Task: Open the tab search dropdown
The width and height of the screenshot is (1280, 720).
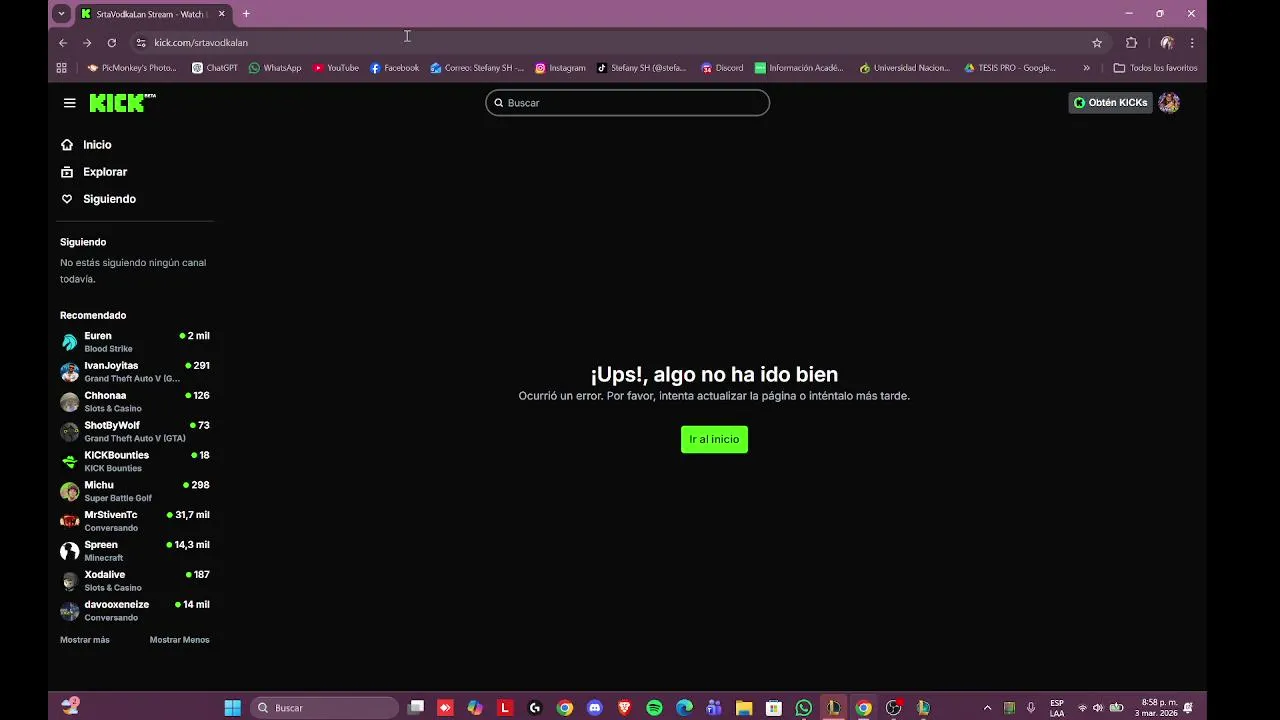Action: 61,14
